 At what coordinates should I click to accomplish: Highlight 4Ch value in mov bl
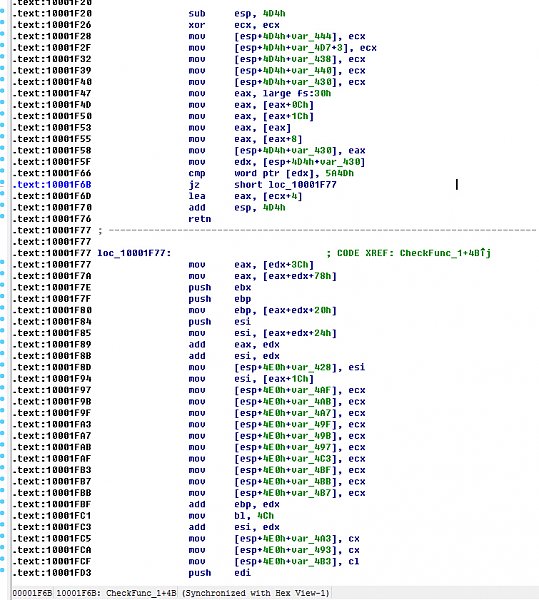pos(265,516)
